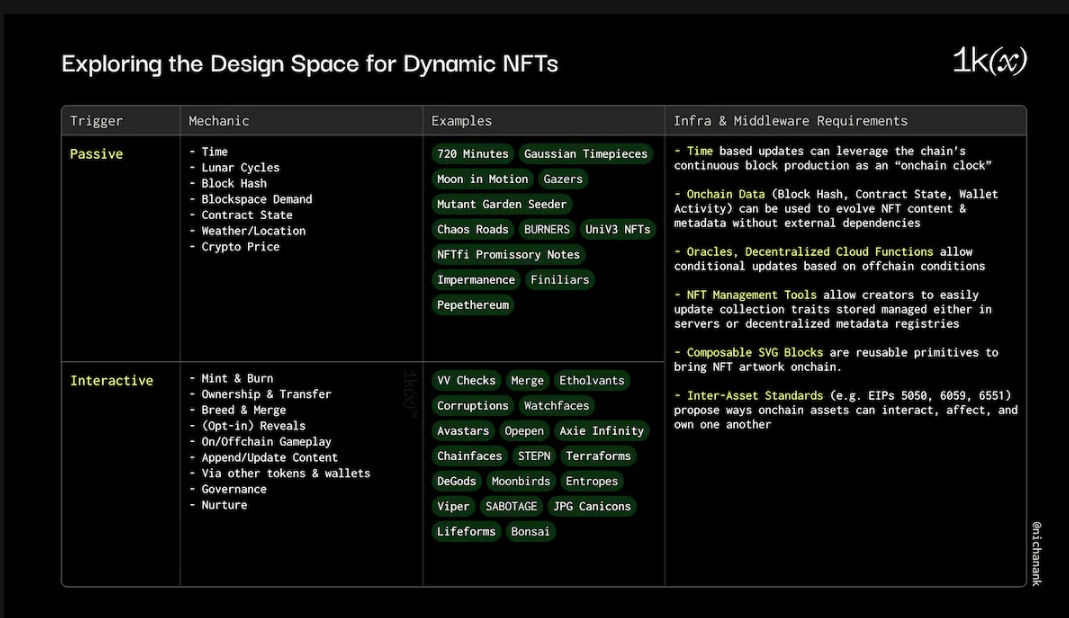Click the Breed & Merge mechanic
1069x618 pixels.
pos(243,410)
